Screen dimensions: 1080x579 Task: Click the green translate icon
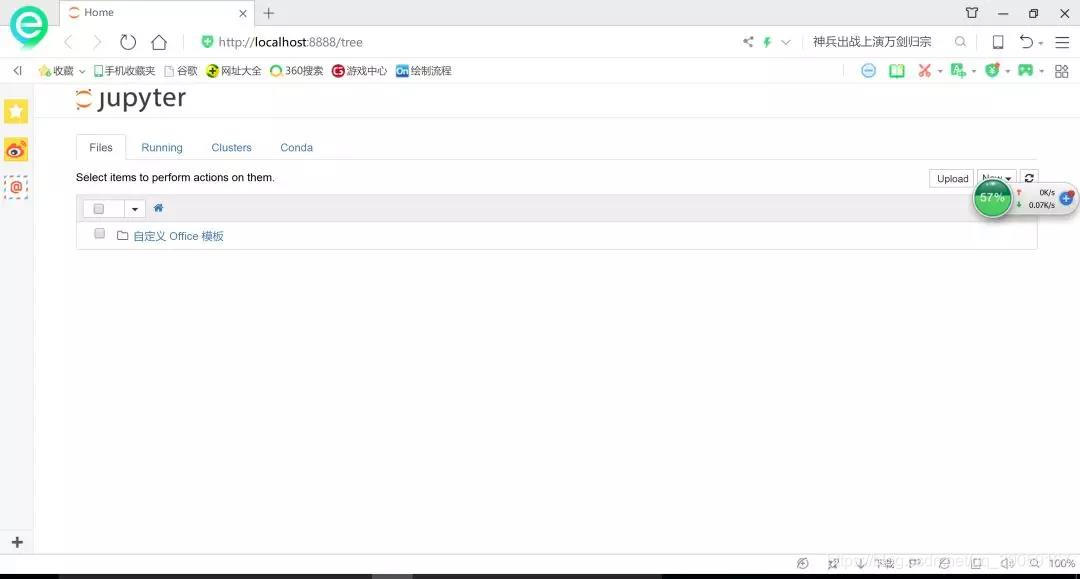tap(958, 70)
